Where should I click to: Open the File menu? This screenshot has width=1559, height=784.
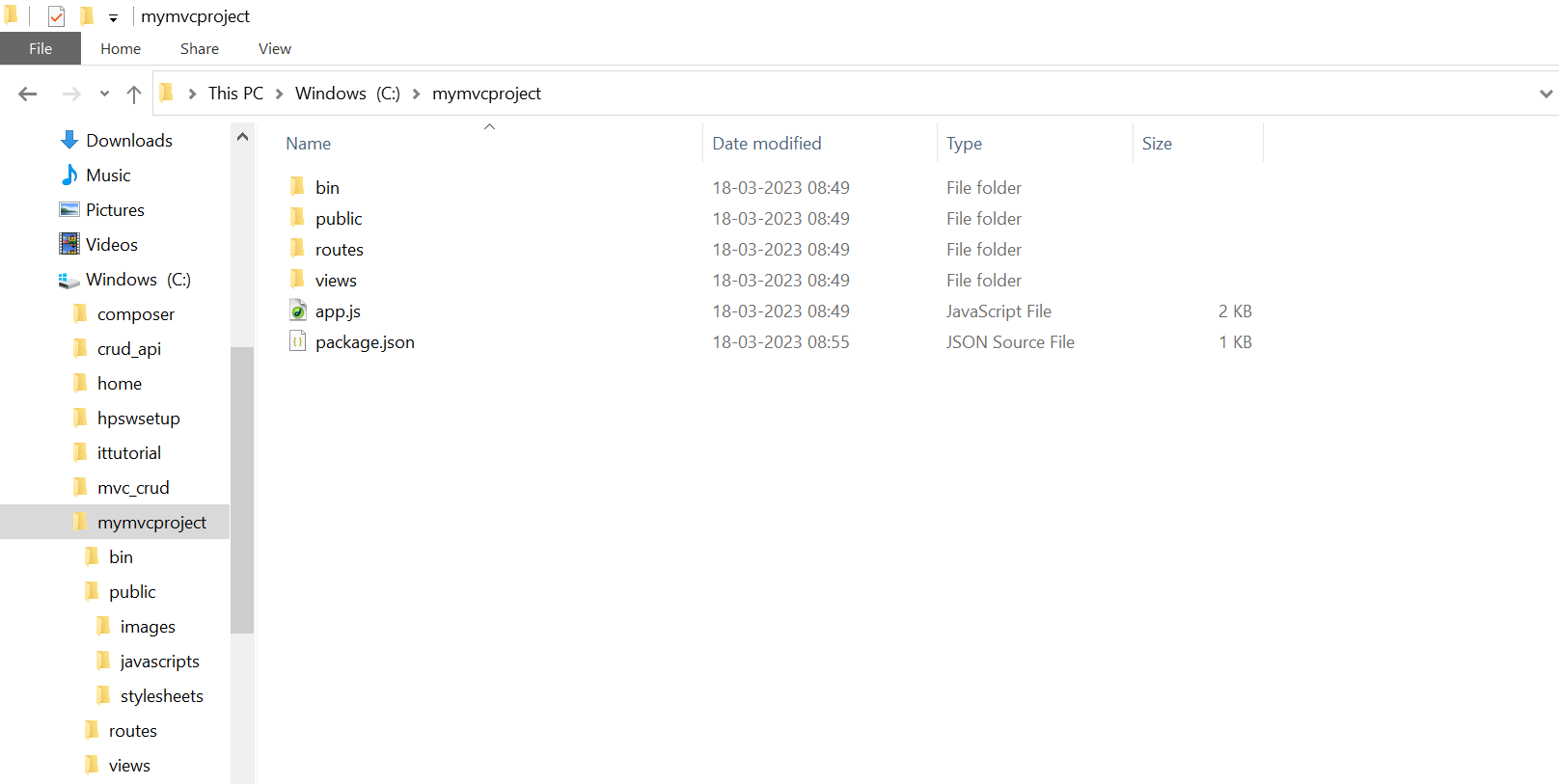coord(41,48)
